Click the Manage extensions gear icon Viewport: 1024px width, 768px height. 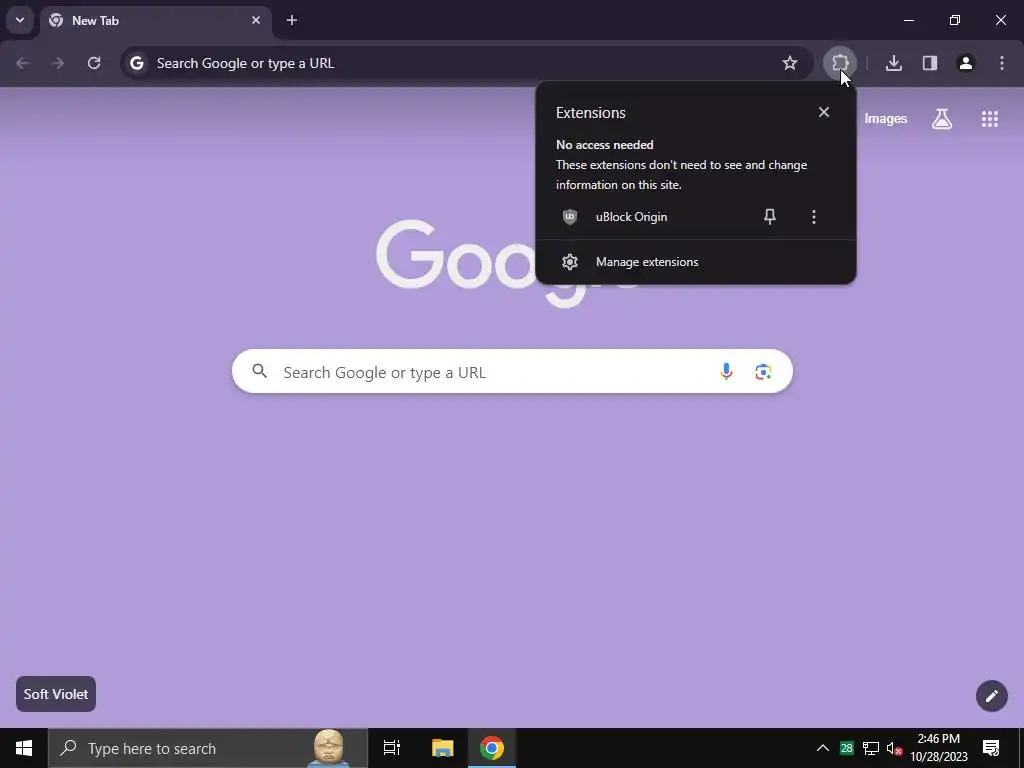click(569, 262)
